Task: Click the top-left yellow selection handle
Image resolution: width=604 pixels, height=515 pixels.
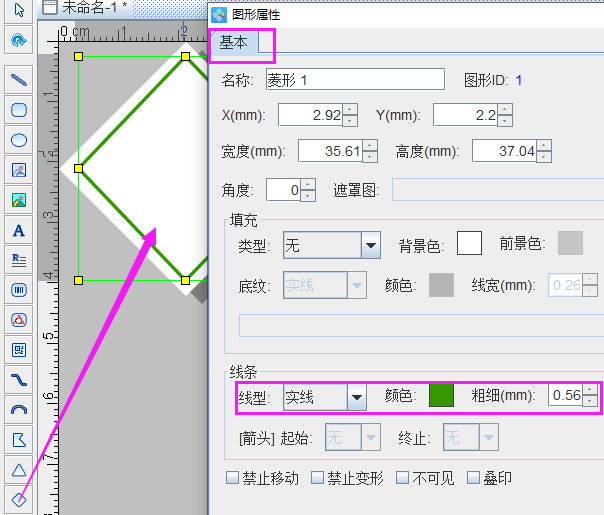Action: coord(78,57)
